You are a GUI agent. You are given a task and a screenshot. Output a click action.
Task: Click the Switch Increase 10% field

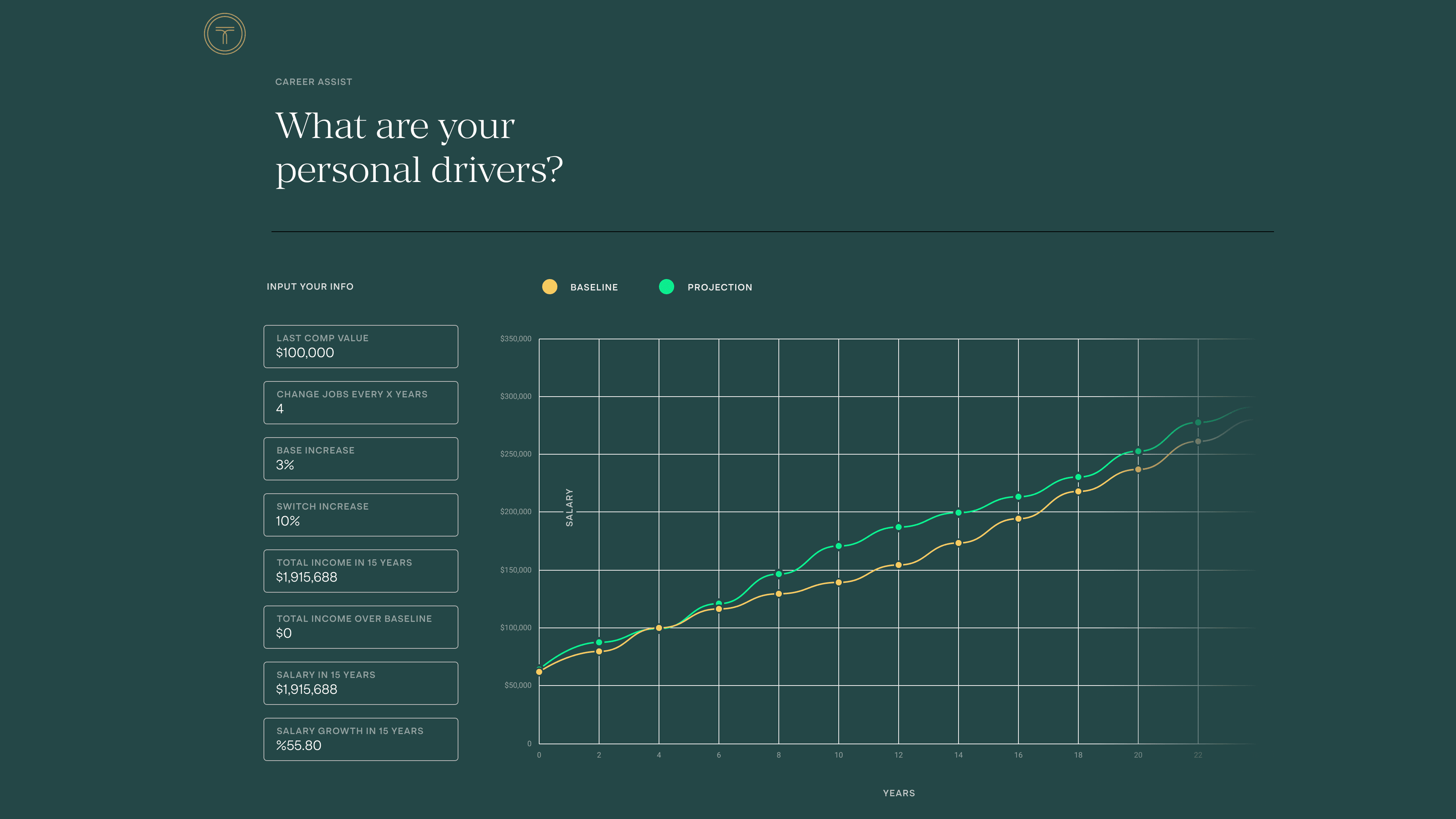coord(361,515)
